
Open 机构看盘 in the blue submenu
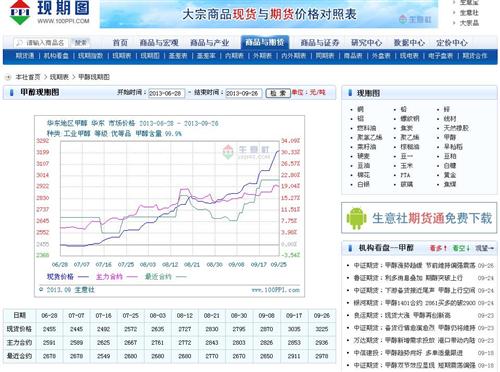[56, 56]
